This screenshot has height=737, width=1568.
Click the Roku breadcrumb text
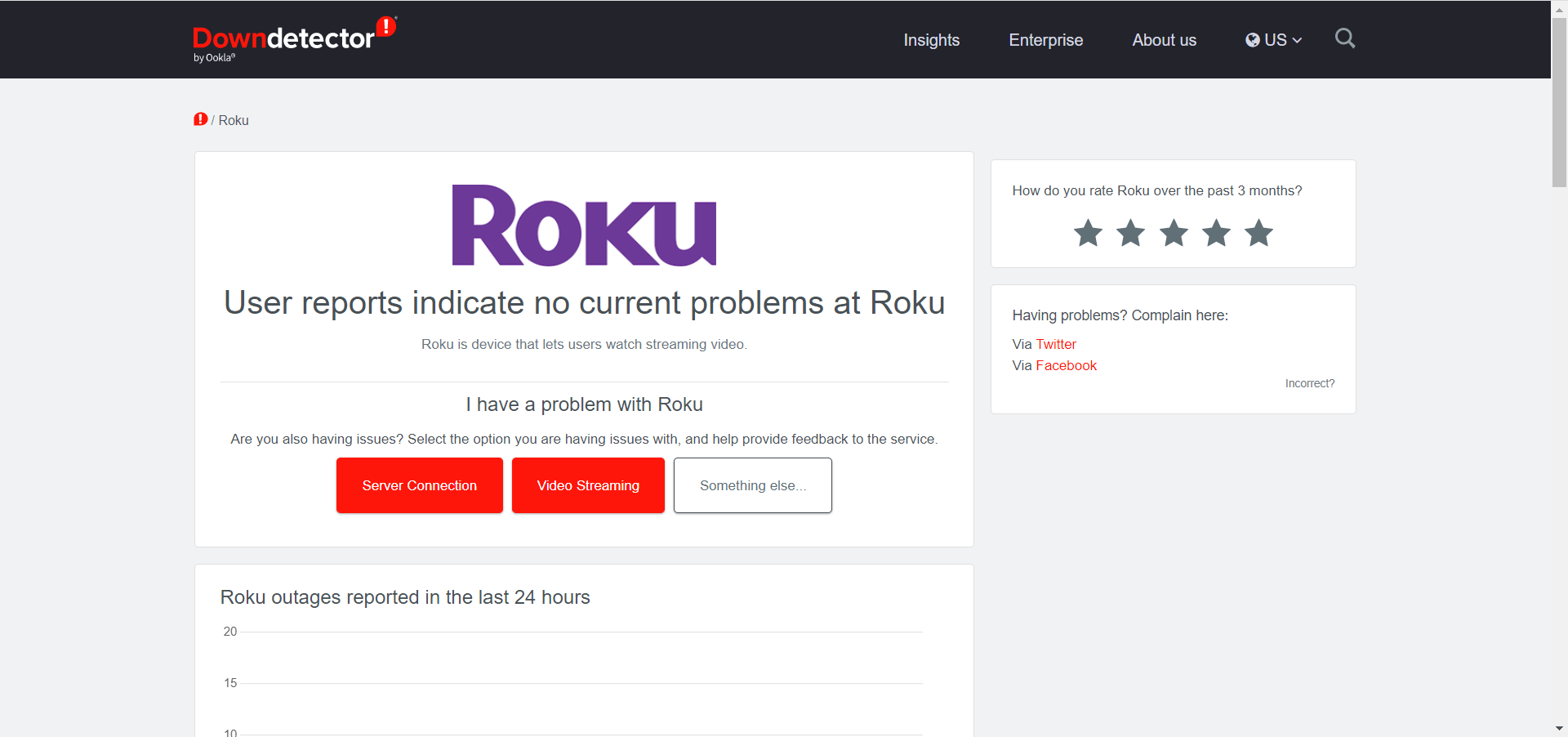click(x=234, y=120)
